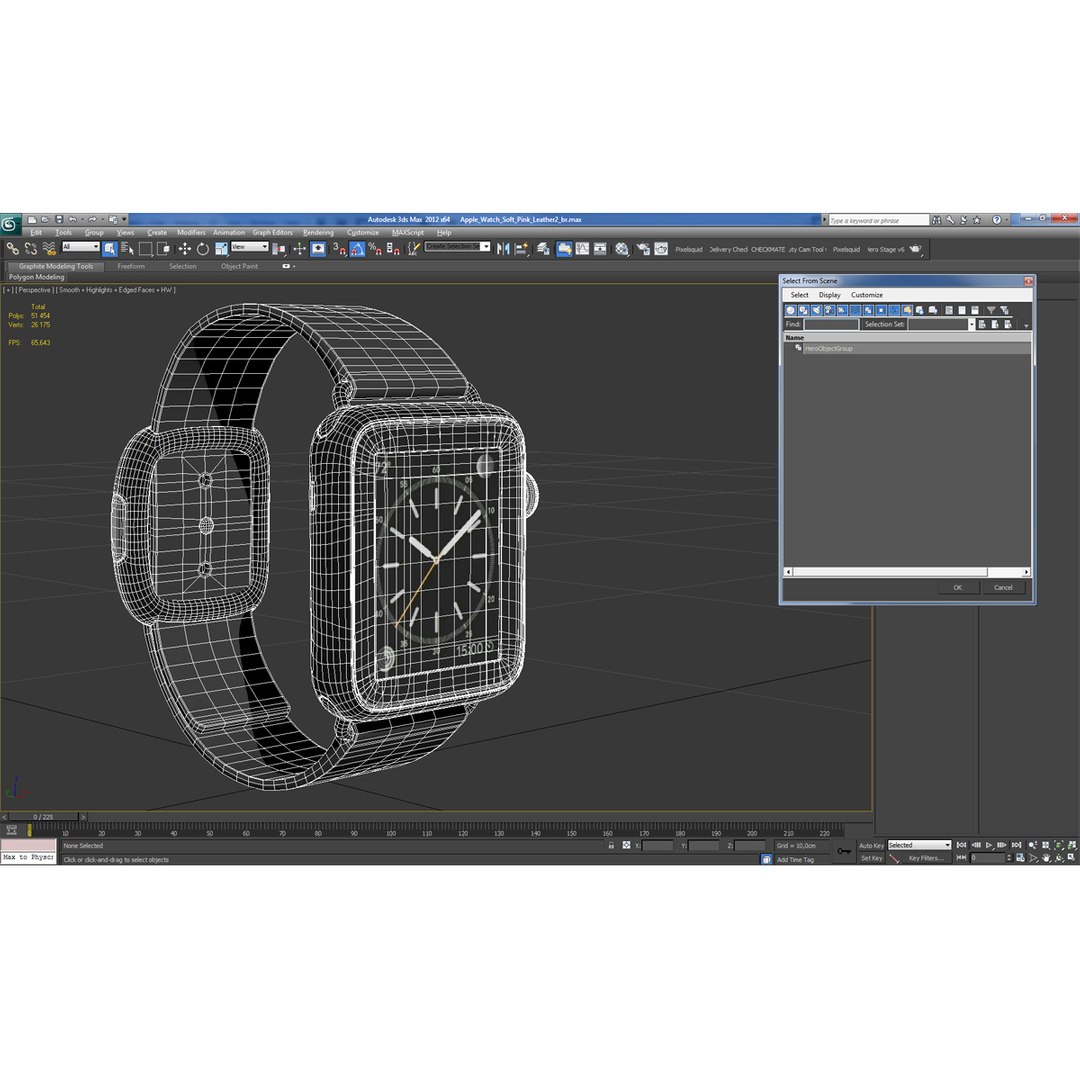This screenshot has height=1080, width=1080.
Task: Switch to the Freeform ribbon tab
Action: pyautogui.click(x=131, y=267)
